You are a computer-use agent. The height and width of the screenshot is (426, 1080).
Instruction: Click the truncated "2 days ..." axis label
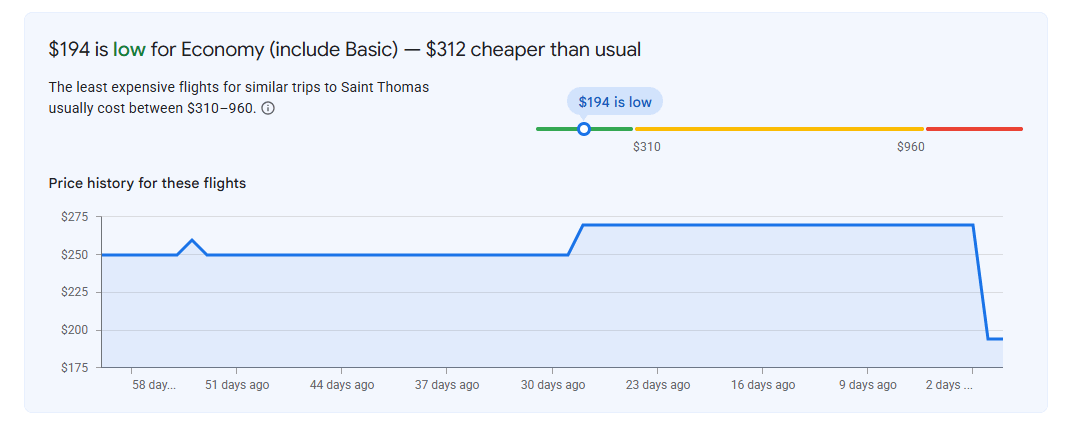tap(949, 385)
